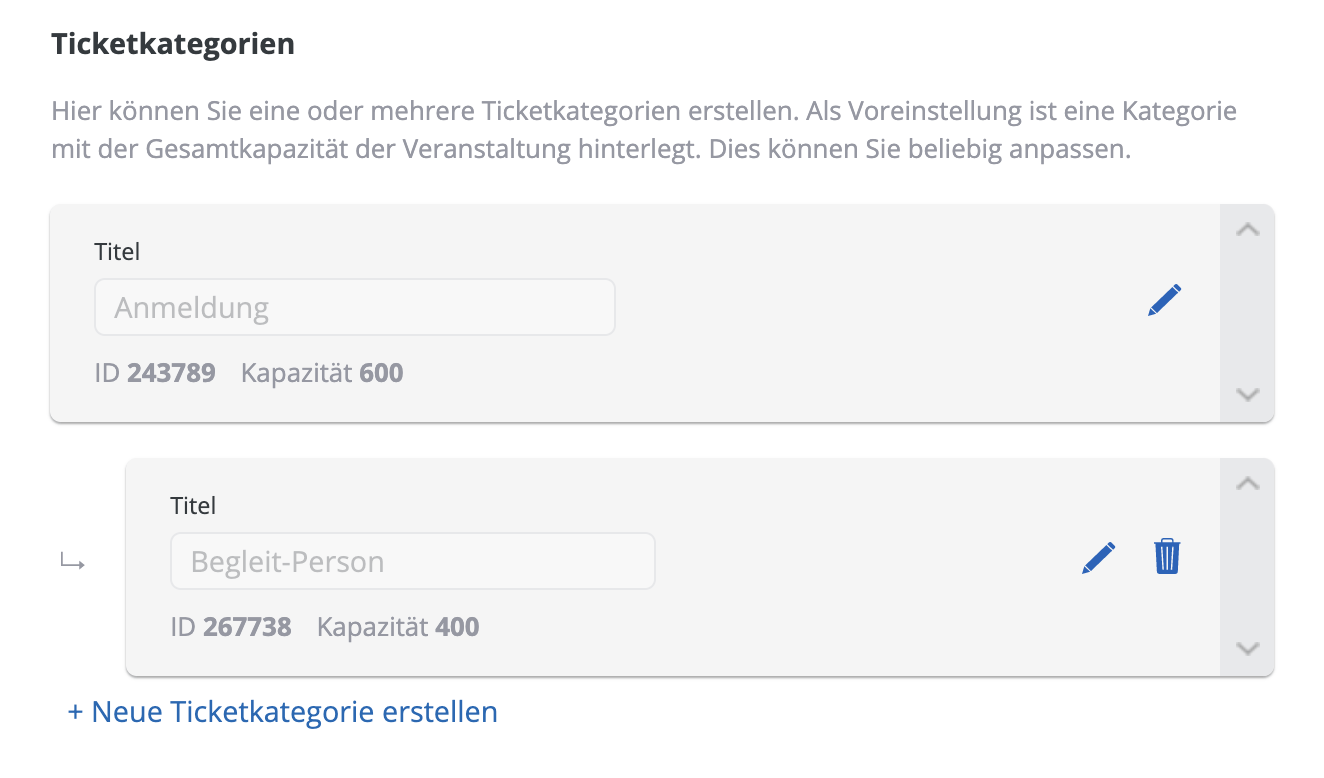This screenshot has width=1324, height=778.
Task: Click the pencil icon for Begleit-Person
Action: 1098,557
